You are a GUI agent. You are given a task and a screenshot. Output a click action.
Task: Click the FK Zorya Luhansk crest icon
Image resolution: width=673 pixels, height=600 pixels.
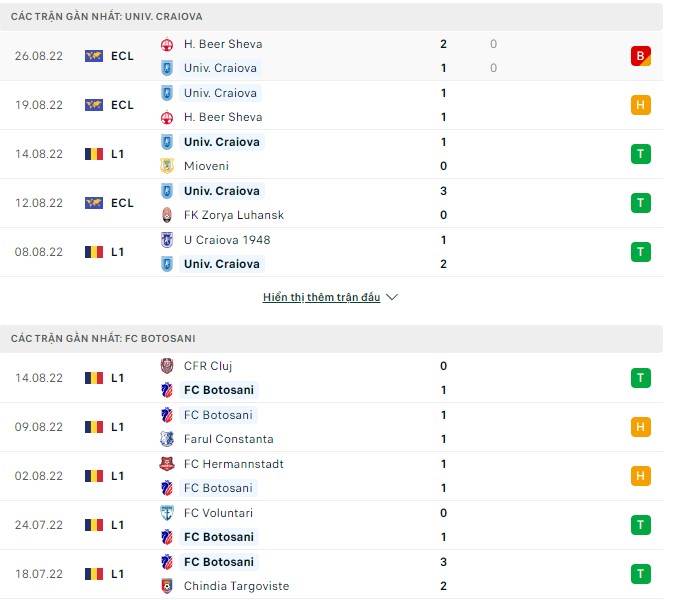[x=167, y=215]
